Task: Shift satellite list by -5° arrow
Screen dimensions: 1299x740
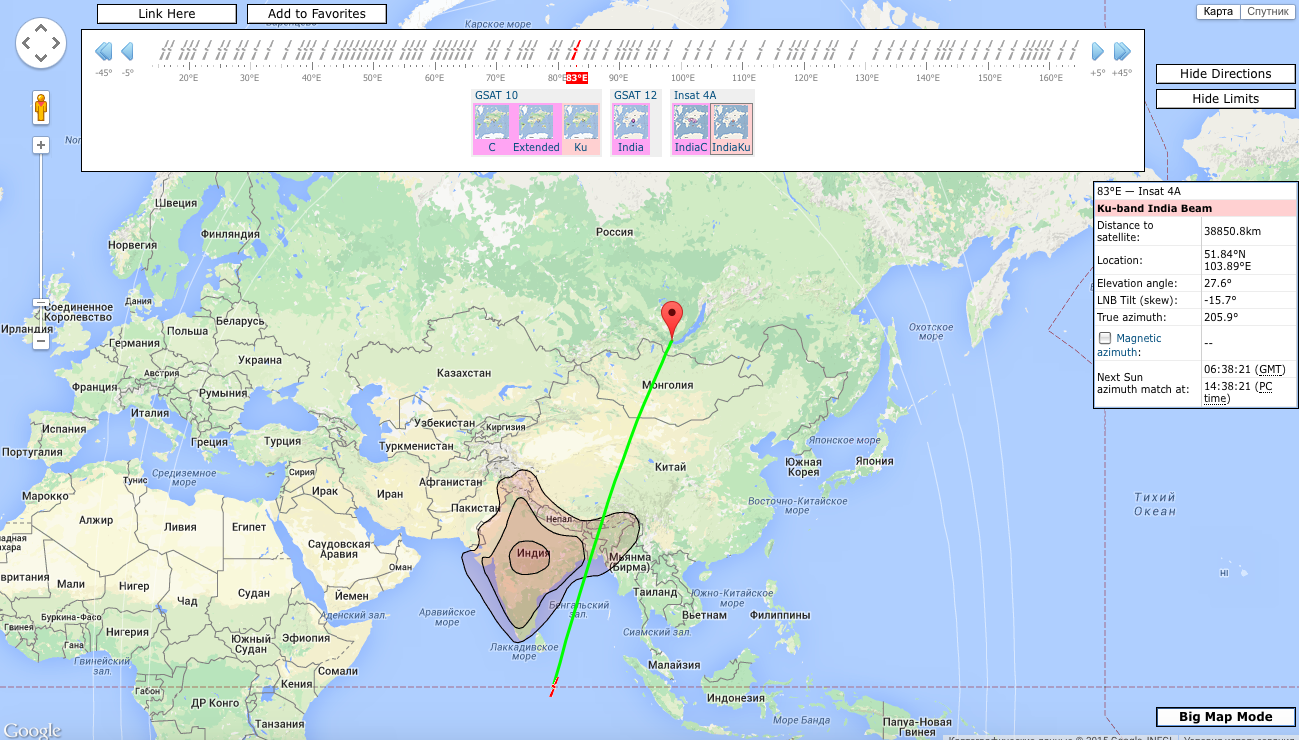Action: 128,51
